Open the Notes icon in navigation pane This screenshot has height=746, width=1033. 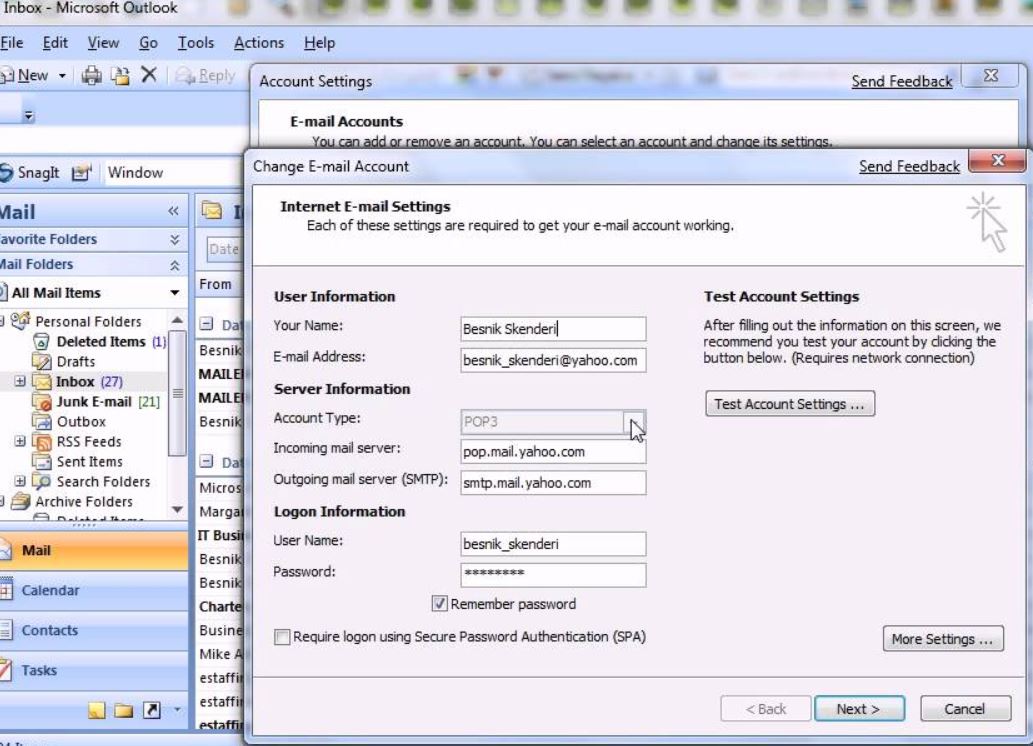(96, 711)
